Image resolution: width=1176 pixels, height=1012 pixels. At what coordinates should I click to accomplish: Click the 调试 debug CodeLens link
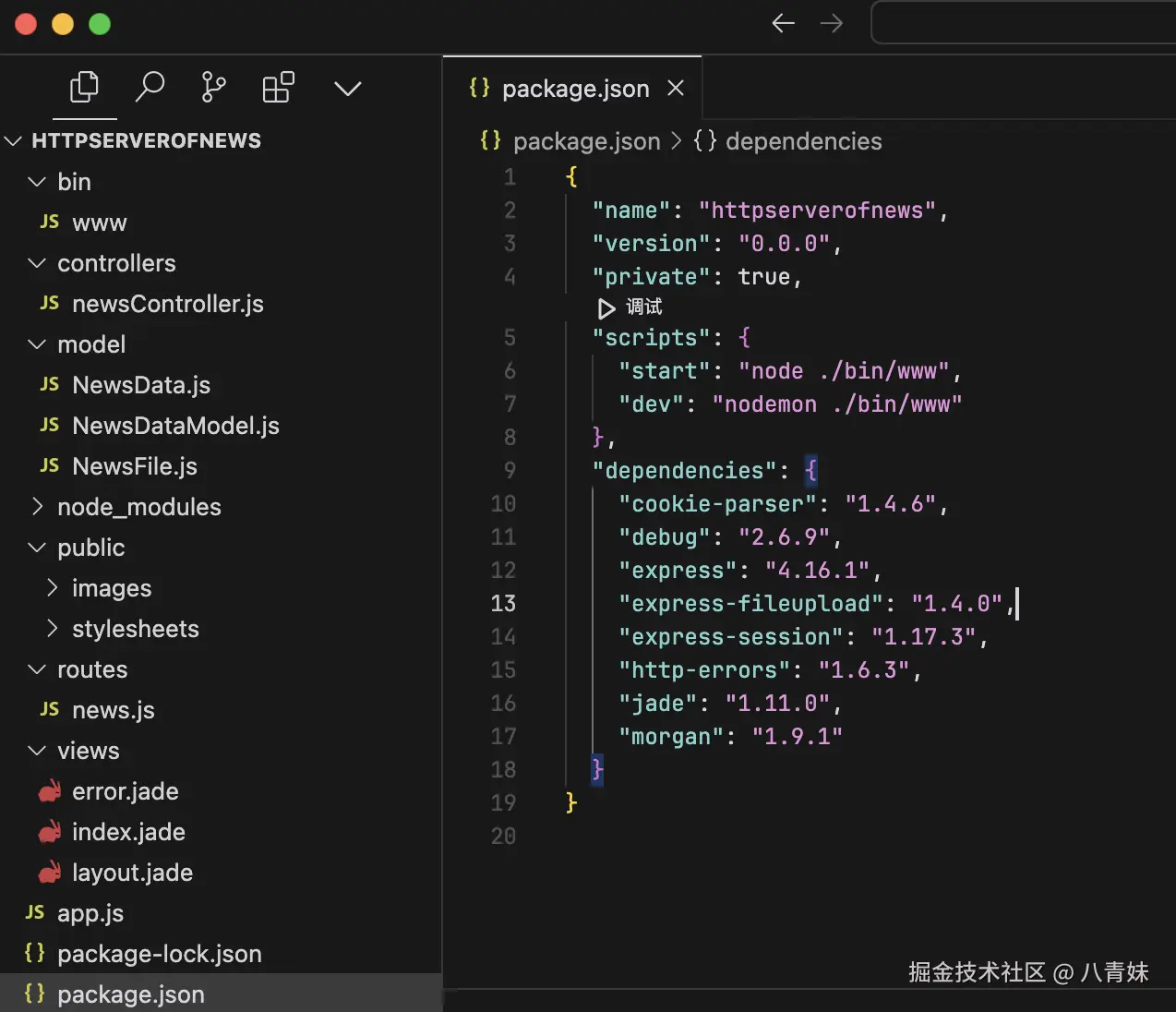(644, 307)
